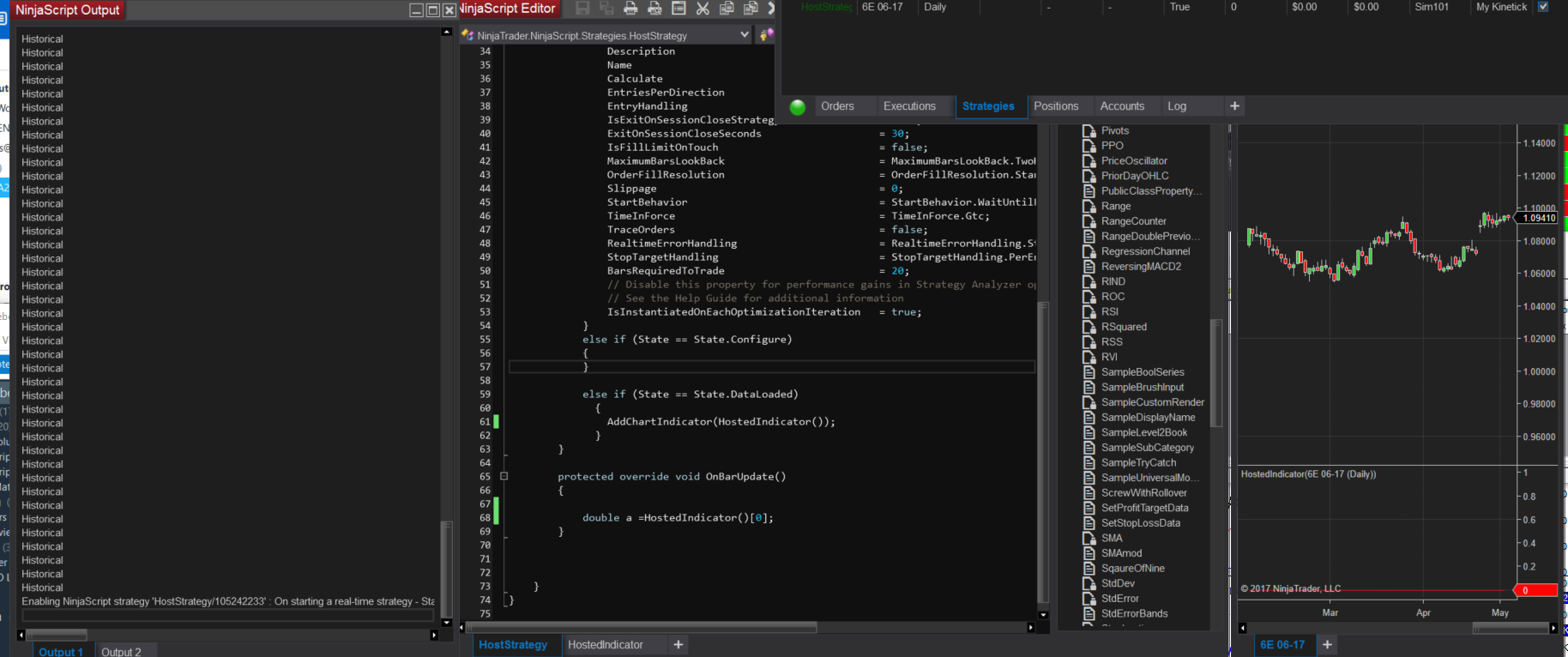Click the Copy icon in editor toolbar
The height and width of the screenshot is (657, 1568).
[727, 9]
